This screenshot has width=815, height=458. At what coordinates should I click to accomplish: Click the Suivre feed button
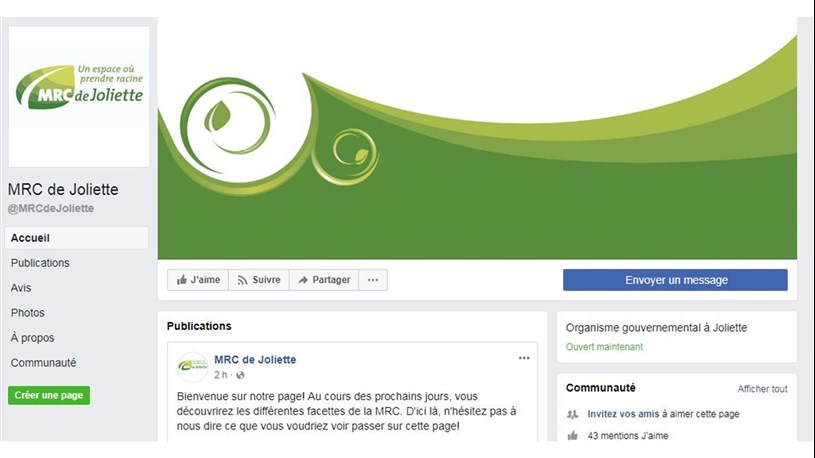pos(259,280)
